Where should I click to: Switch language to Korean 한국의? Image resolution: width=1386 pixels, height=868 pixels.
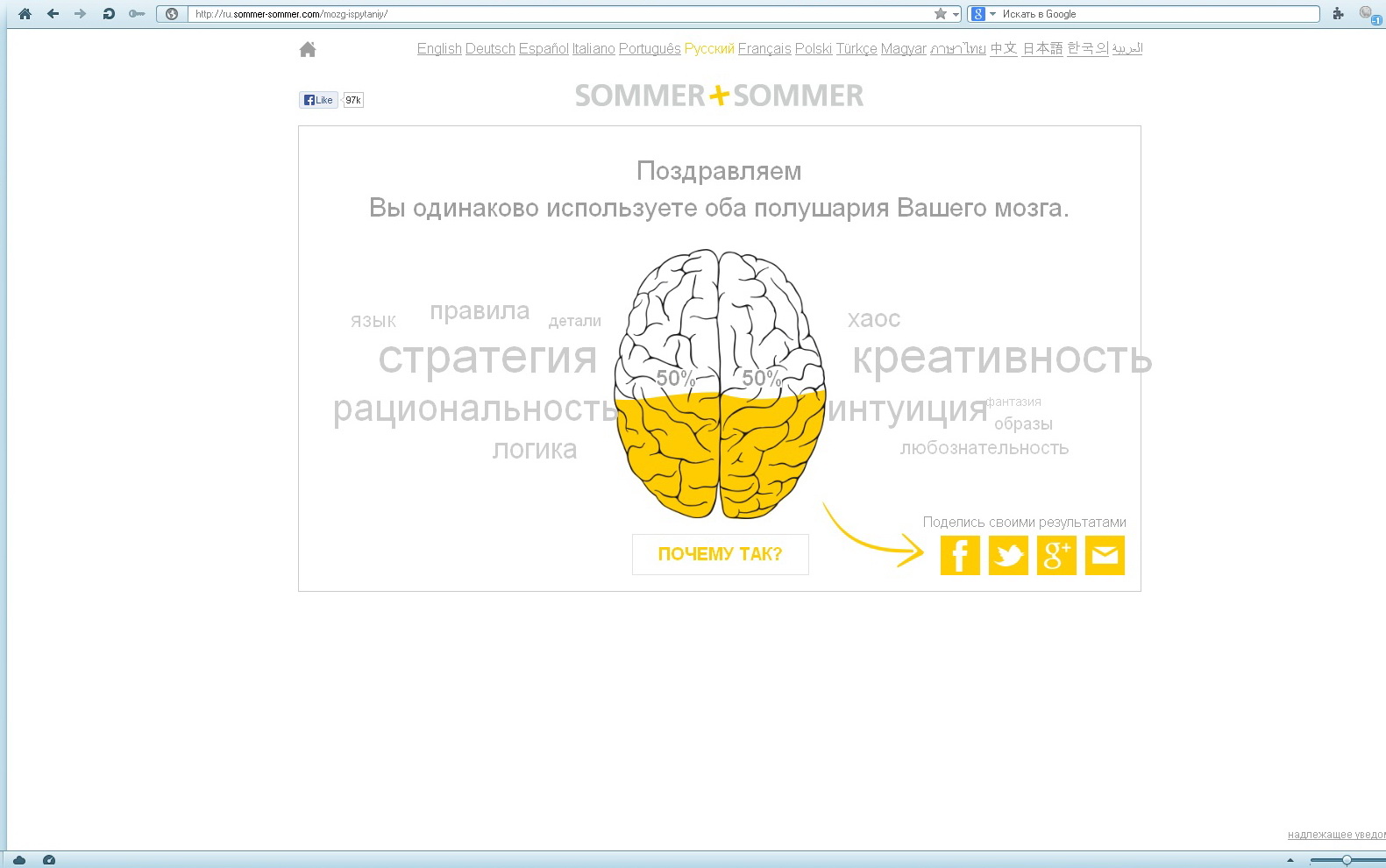point(1088,49)
